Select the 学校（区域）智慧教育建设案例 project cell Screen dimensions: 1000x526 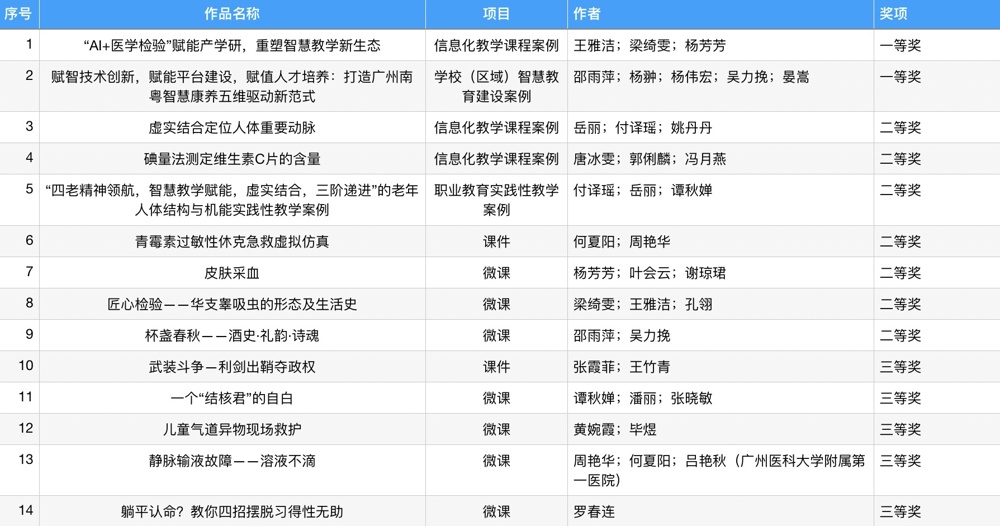(496, 86)
